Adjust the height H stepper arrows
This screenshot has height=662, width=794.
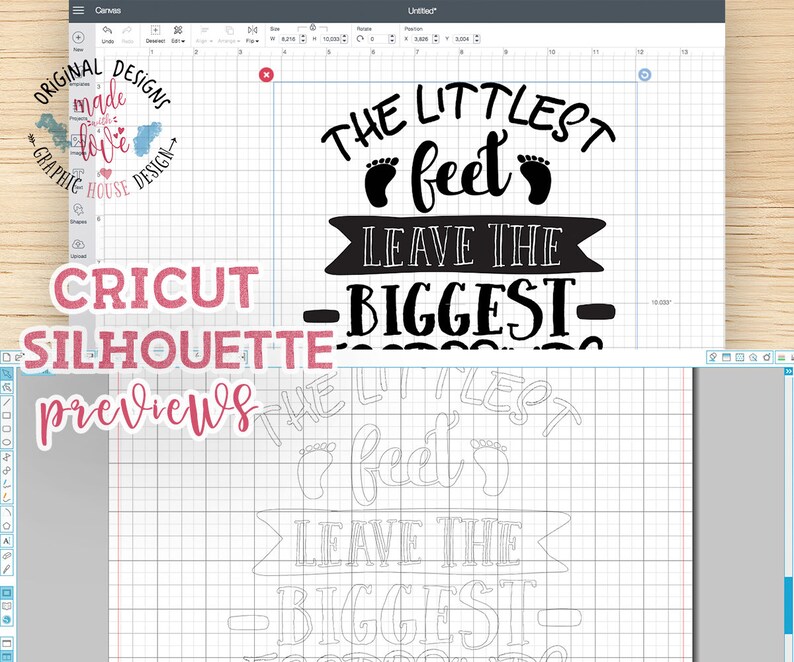click(344, 39)
